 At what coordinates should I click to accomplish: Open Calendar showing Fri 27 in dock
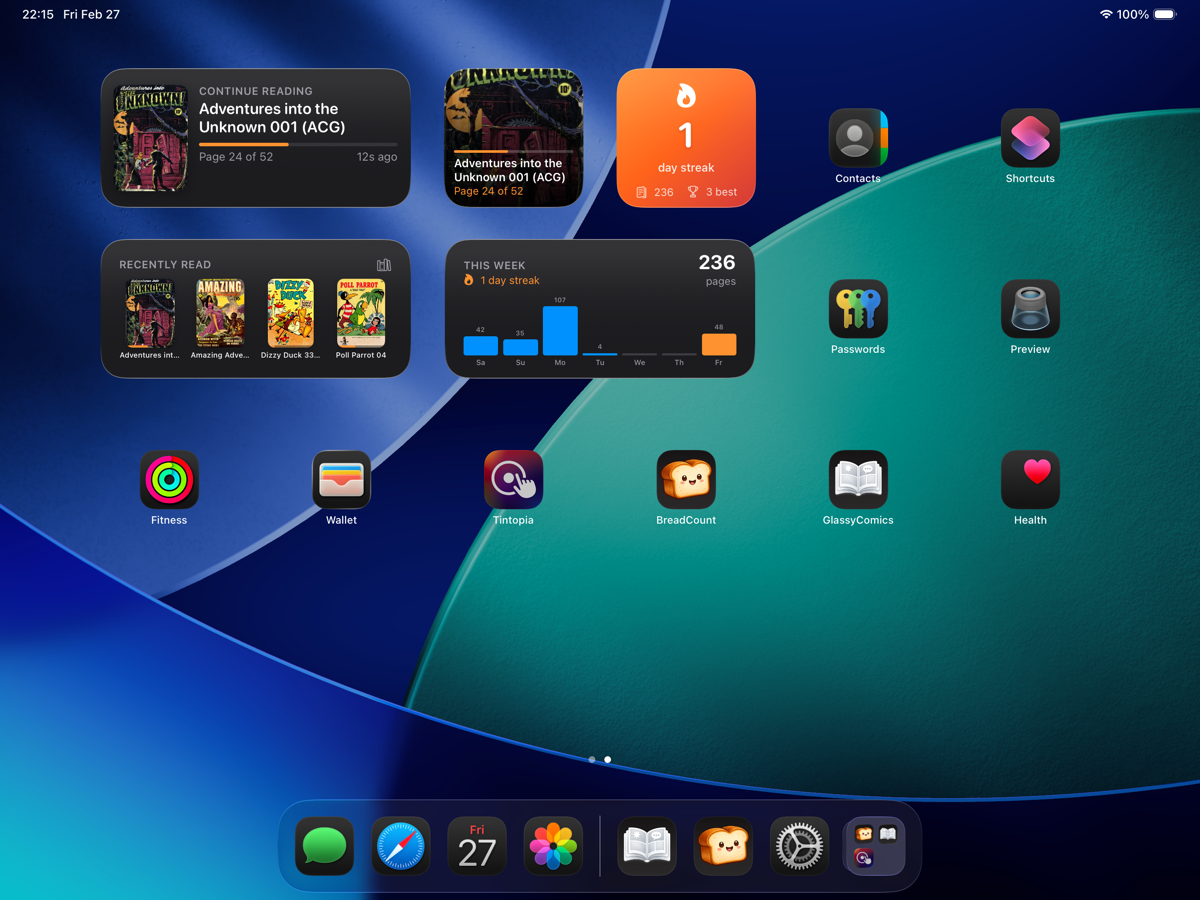coord(477,846)
